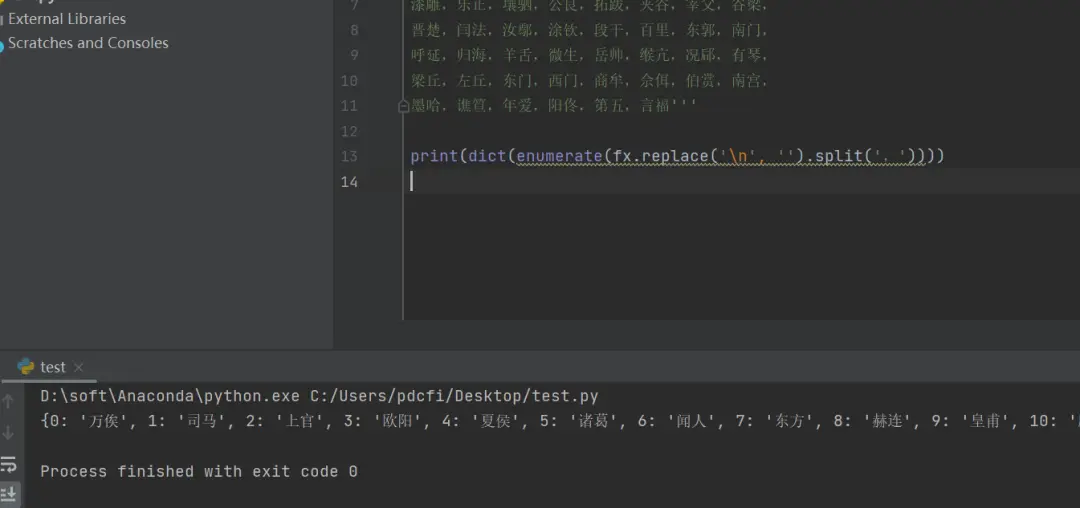Click the split call on line 13
The width and height of the screenshot is (1080, 508).
coord(839,156)
